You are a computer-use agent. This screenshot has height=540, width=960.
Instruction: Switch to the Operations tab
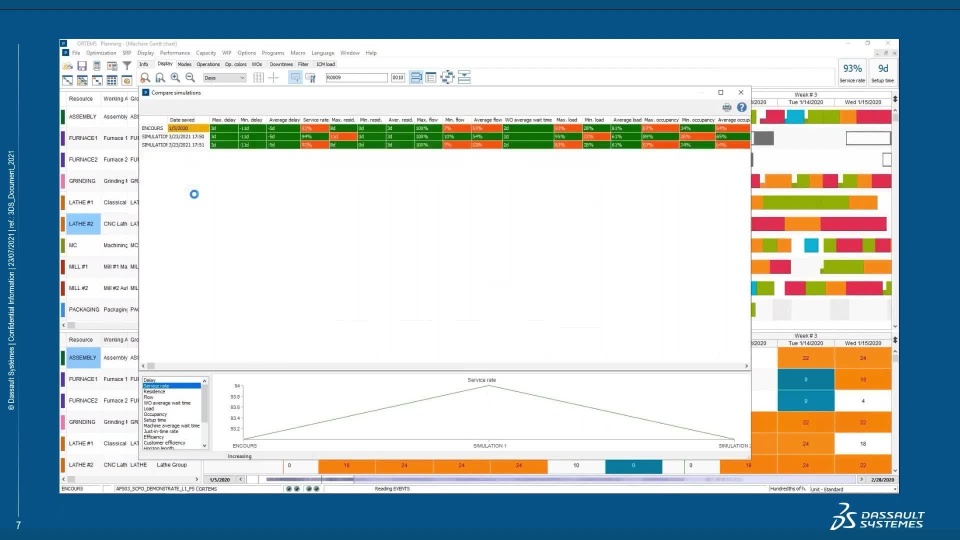click(x=208, y=64)
